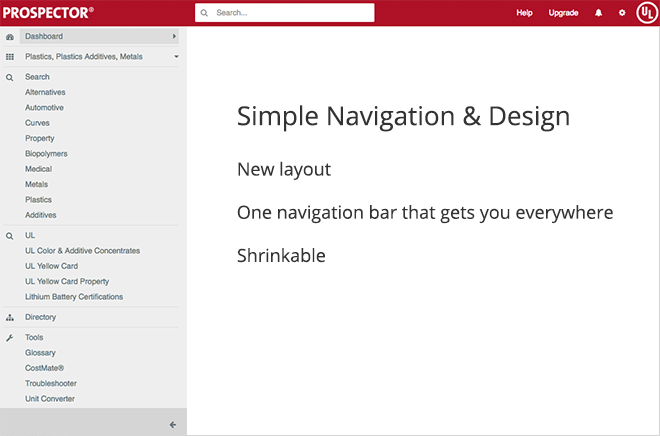Collapse the sidebar with the left arrow
Viewport: 660px width, 436px height.
[173, 424]
